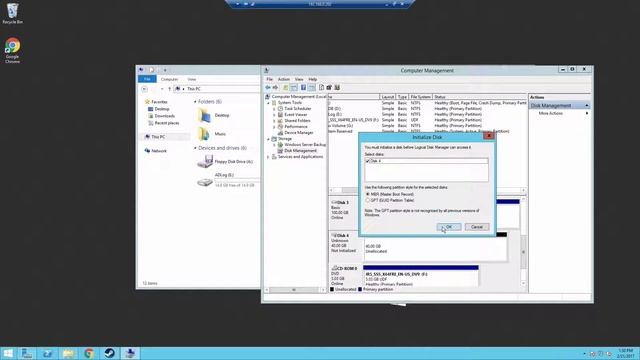The height and width of the screenshot is (360, 640).
Task: Expand Services and Applications tree node
Action: pos(269,157)
